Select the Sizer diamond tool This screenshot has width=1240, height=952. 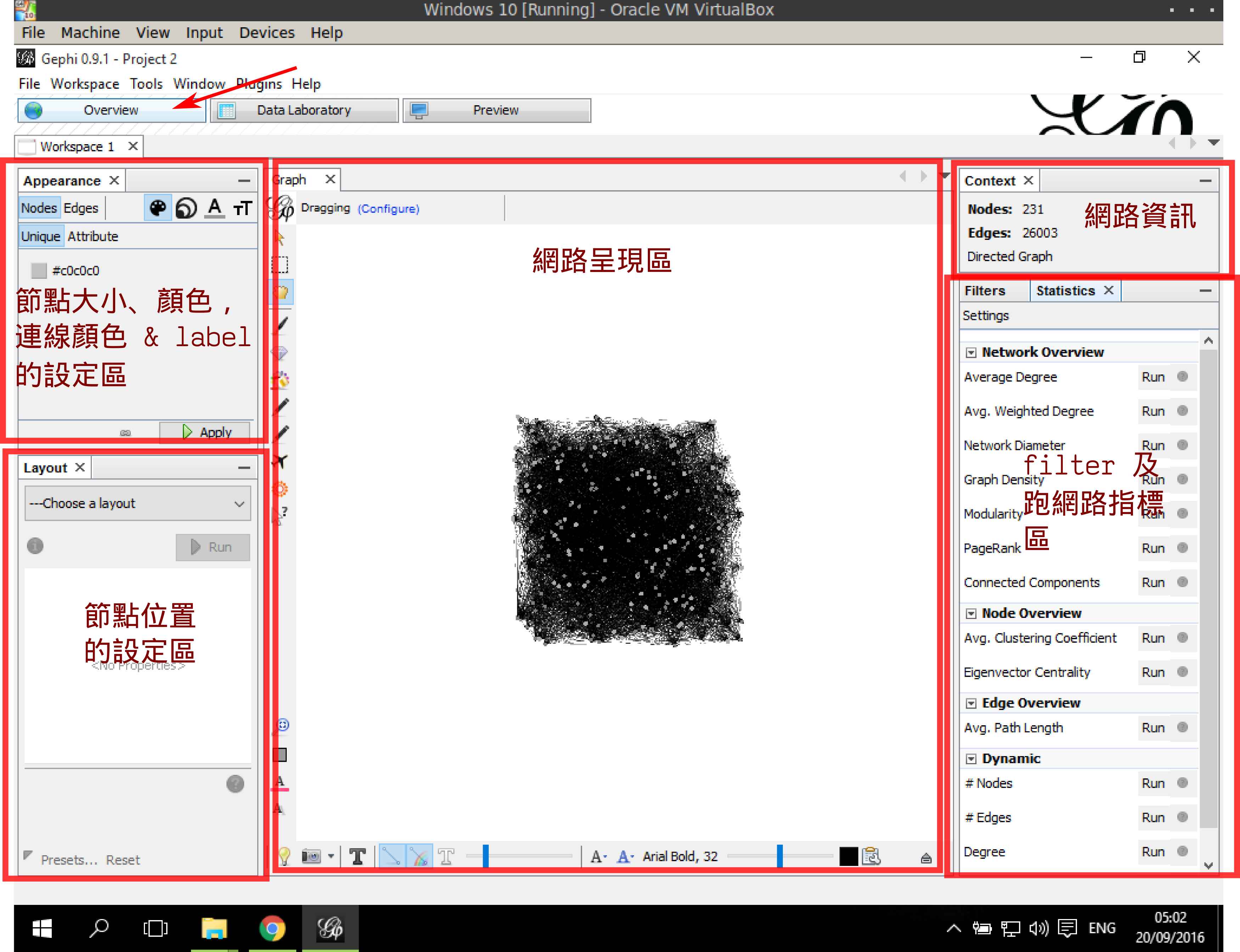(x=280, y=353)
